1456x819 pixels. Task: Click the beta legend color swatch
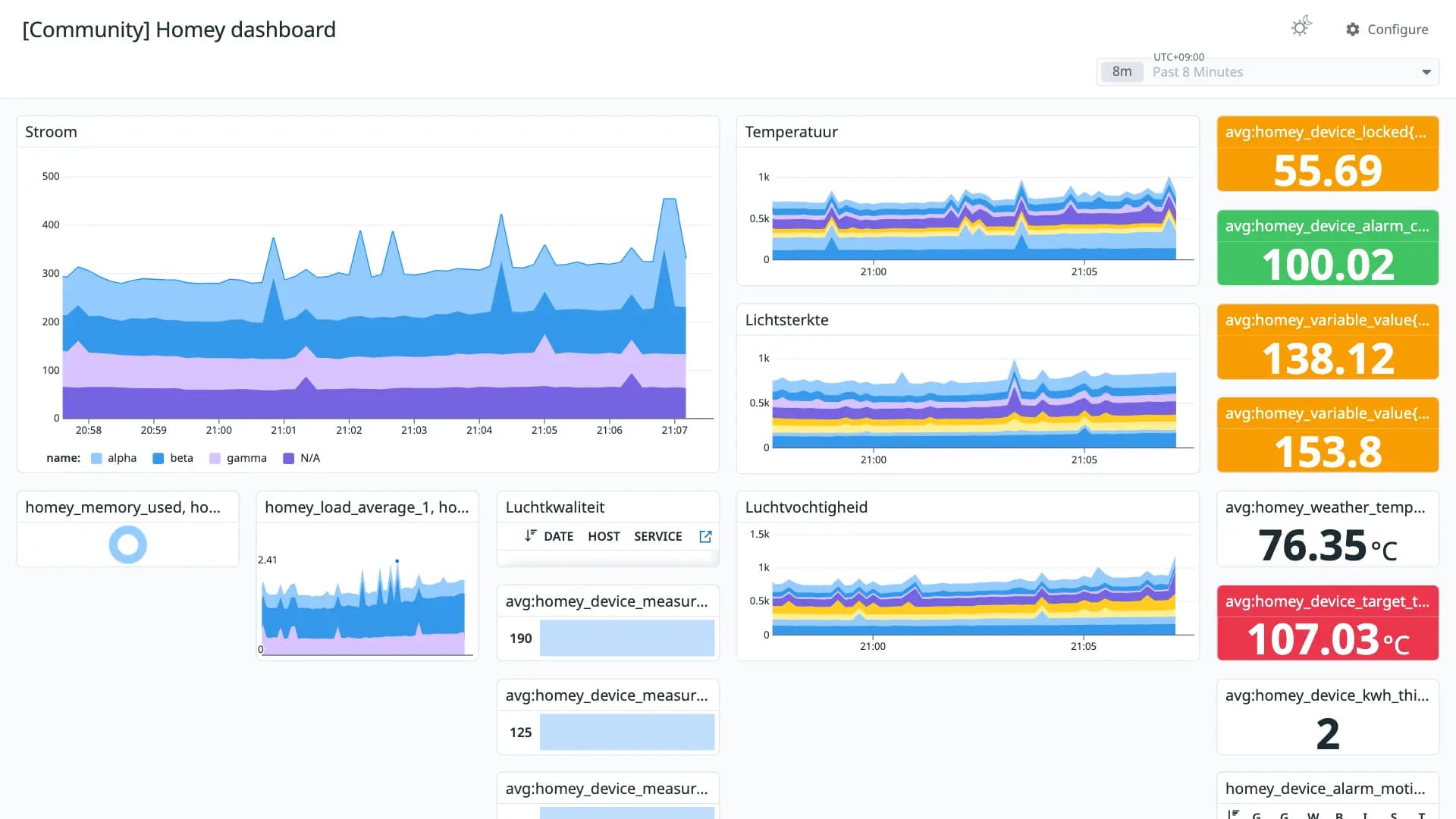click(x=158, y=458)
